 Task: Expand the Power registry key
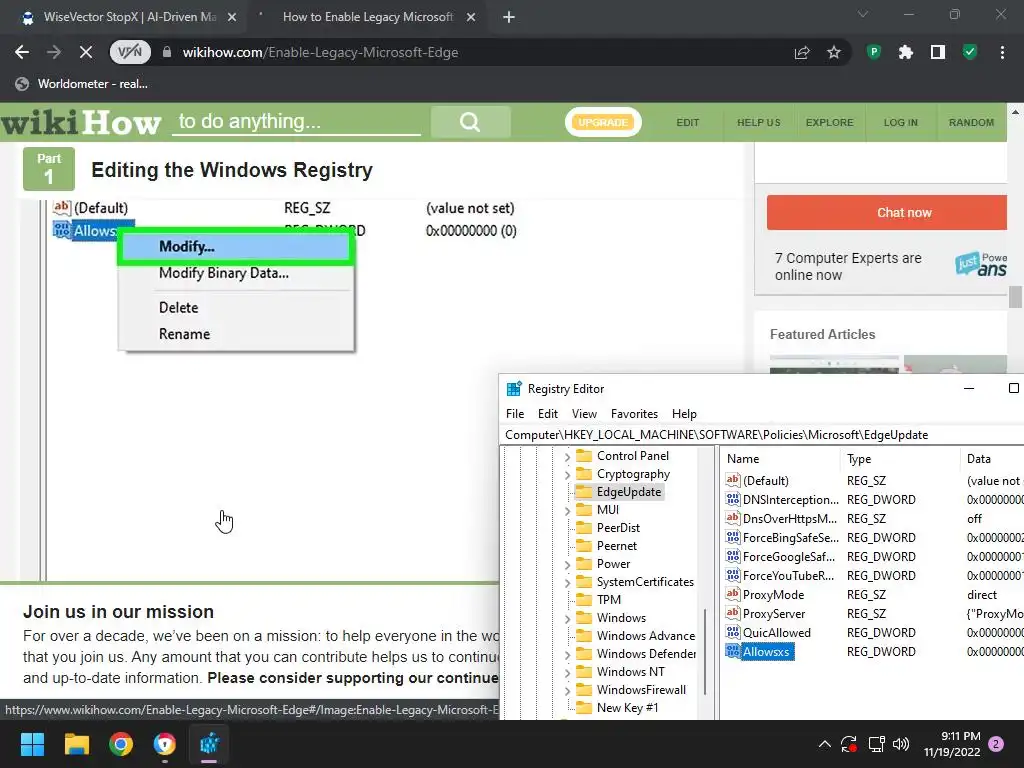pos(567,564)
